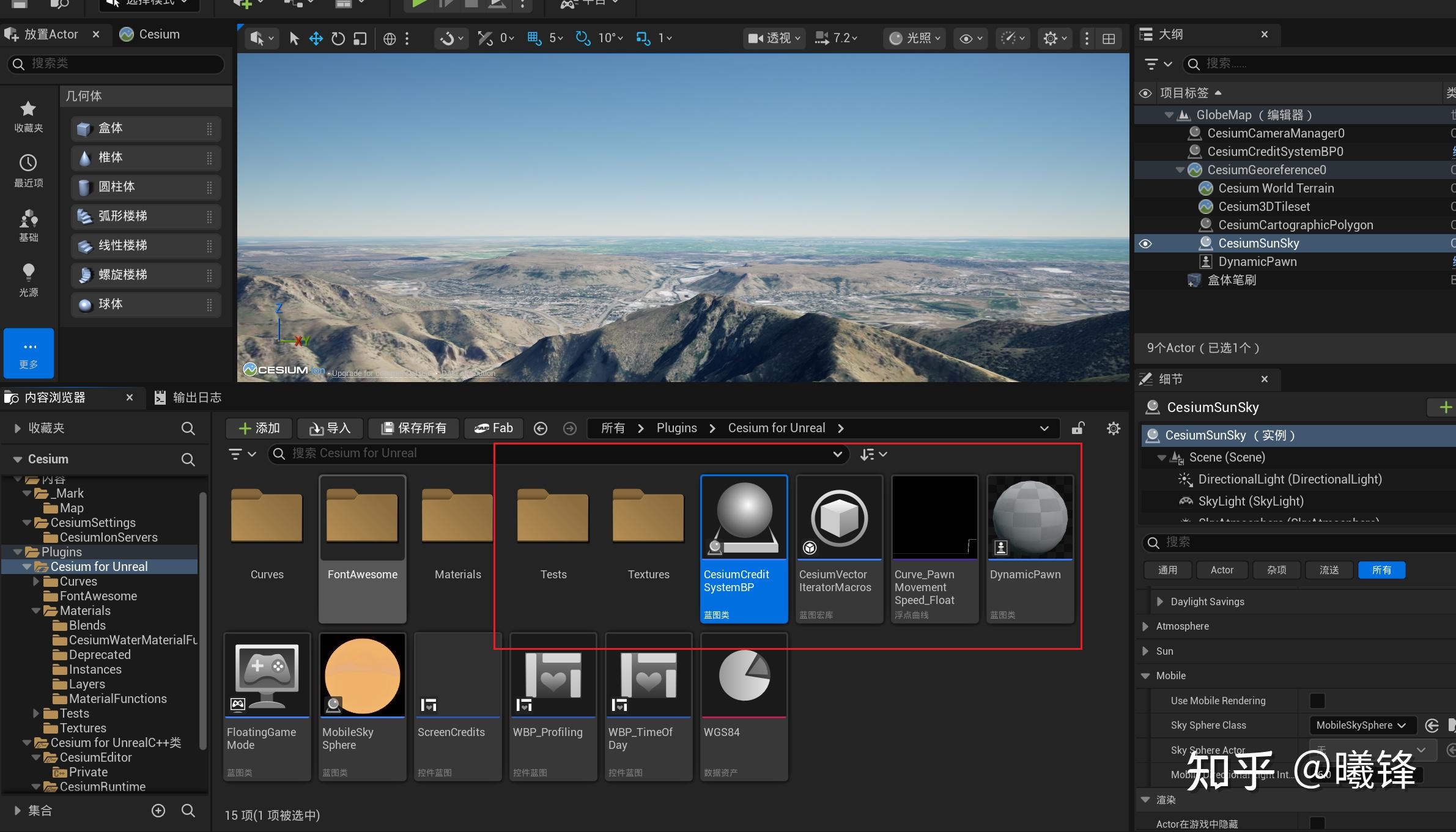
Task: Navigate back in content browser history
Action: tap(540, 429)
